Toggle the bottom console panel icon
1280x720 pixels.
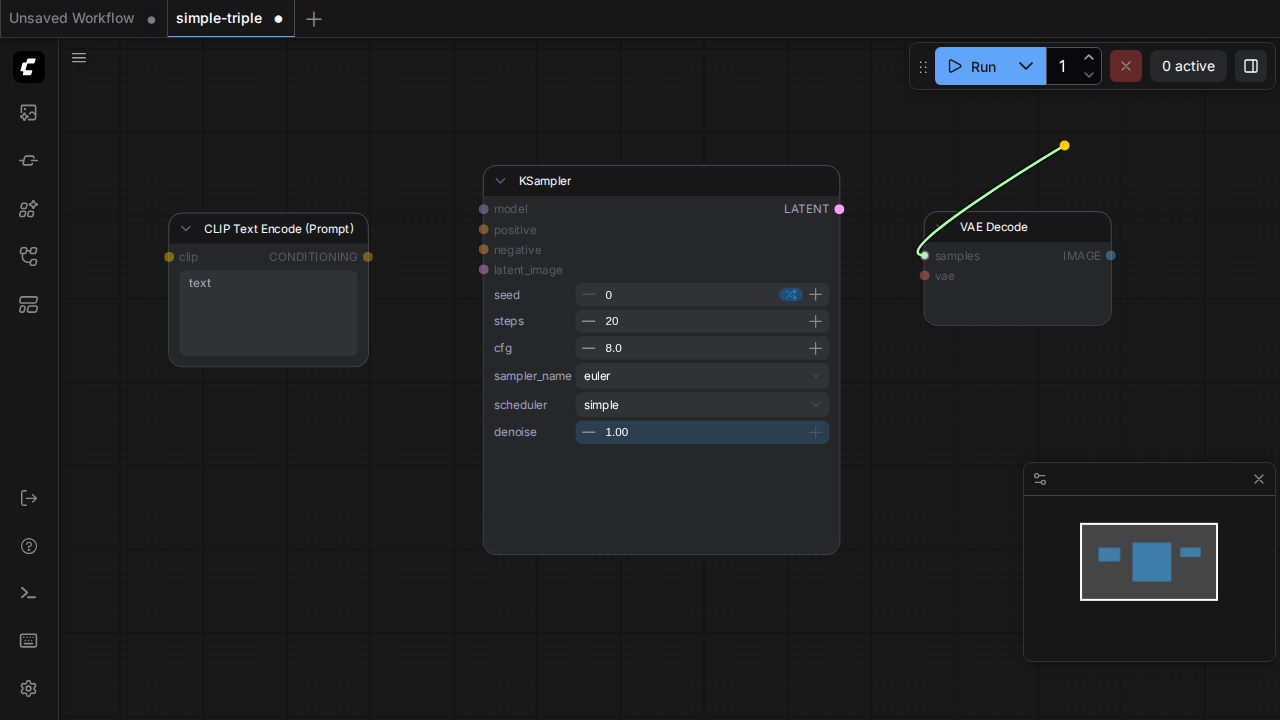point(29,593)
